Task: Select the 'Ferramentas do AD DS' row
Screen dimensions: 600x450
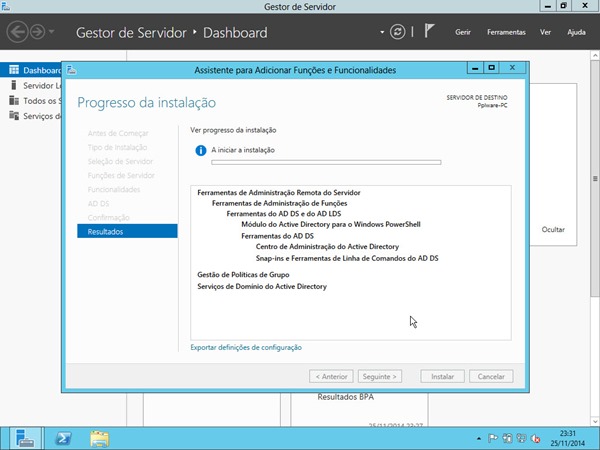Action: click(277, 236)
